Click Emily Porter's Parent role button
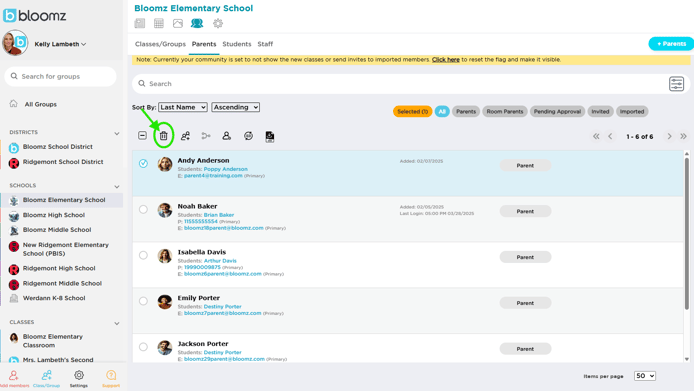 pos(525,303)
